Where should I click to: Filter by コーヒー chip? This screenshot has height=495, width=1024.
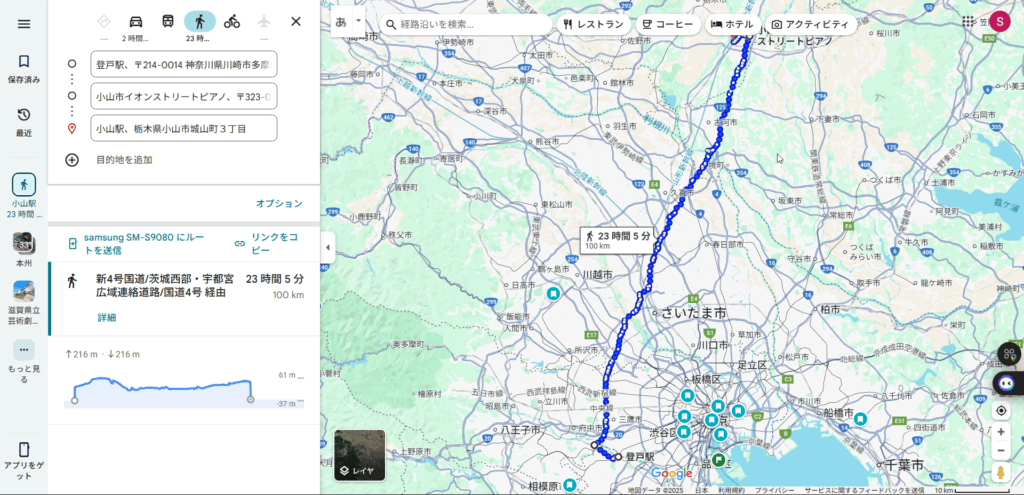(x=668, y=25)
